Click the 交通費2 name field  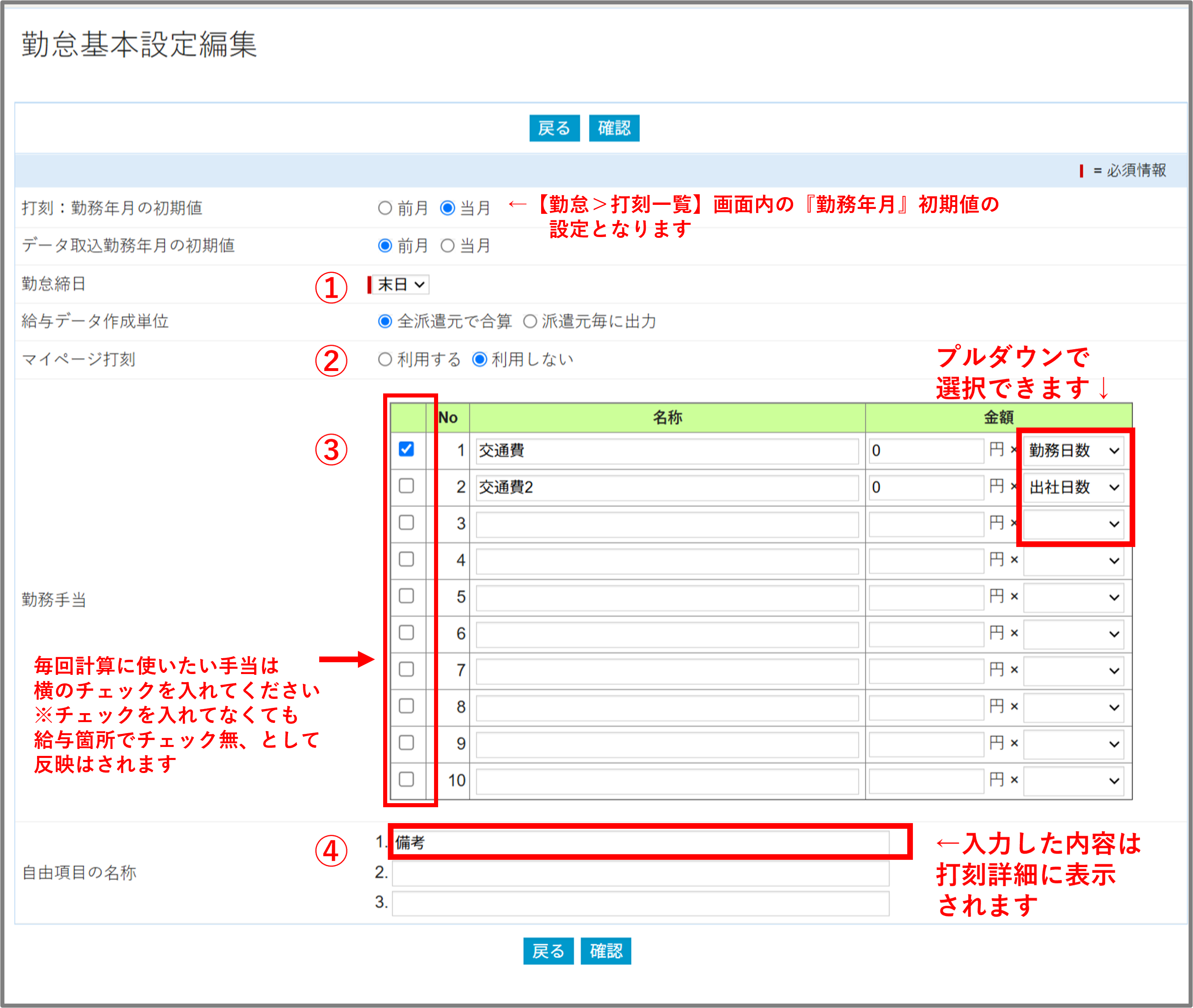coord(667,488)
